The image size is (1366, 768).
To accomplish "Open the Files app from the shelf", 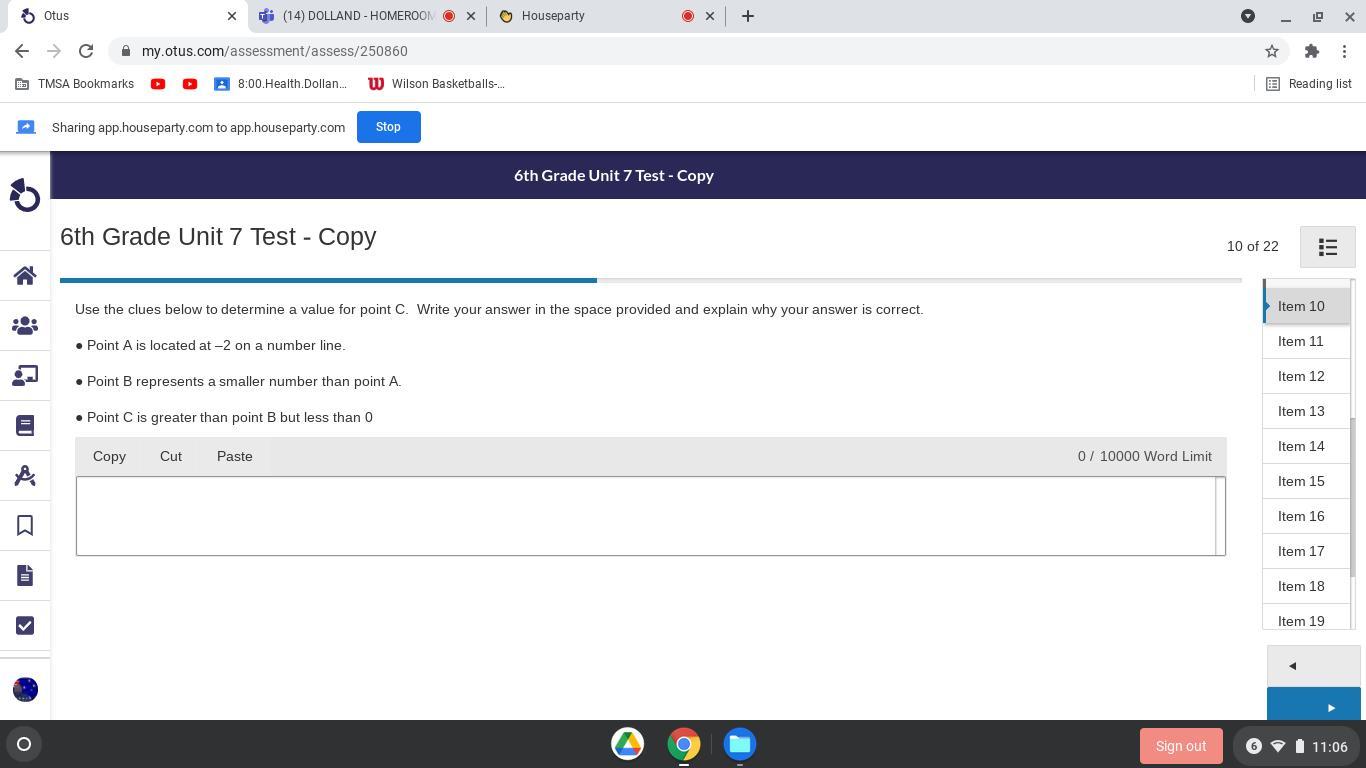I will (x=740, y=744).
